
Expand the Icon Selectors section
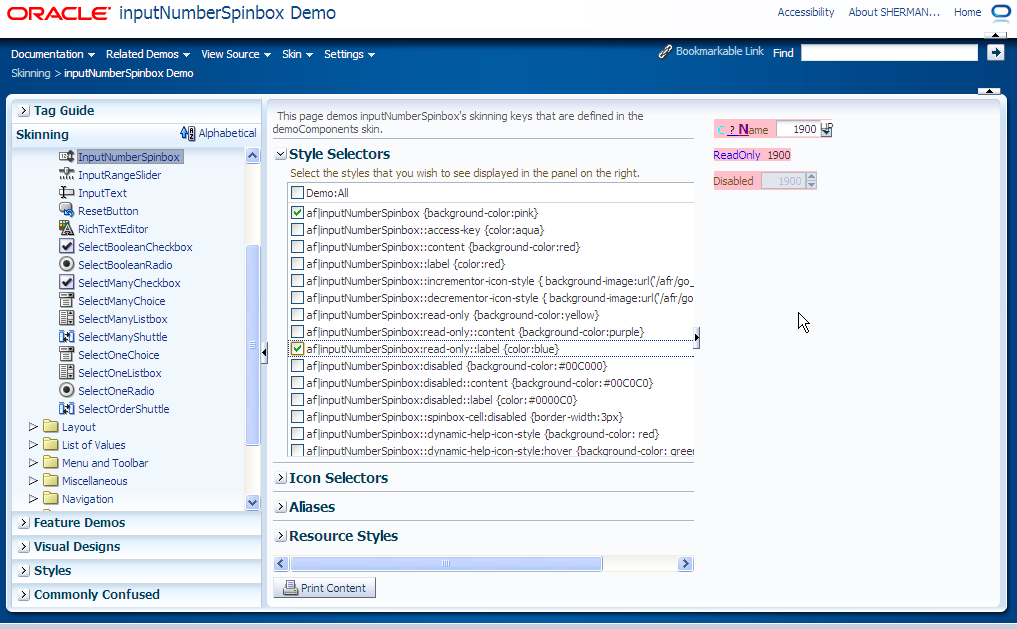(x=281, y=478)
